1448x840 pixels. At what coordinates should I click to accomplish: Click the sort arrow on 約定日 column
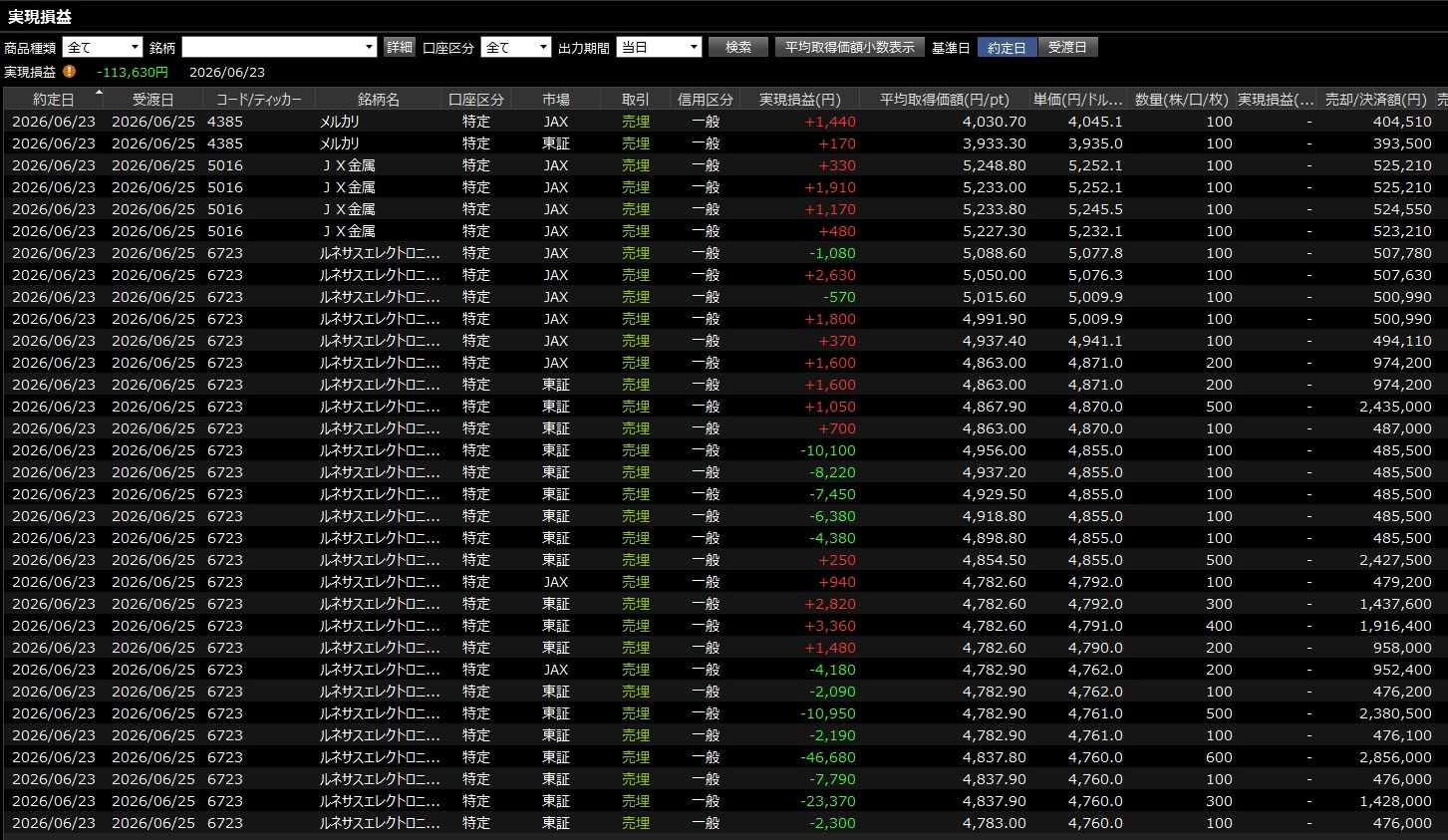[99, 93]
